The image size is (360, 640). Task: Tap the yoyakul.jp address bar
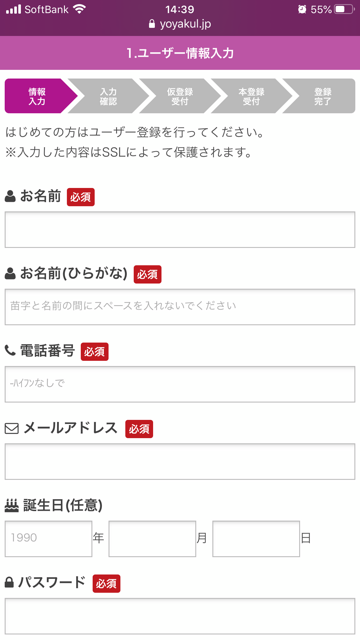pyautogui.click(x=180, y=24)
